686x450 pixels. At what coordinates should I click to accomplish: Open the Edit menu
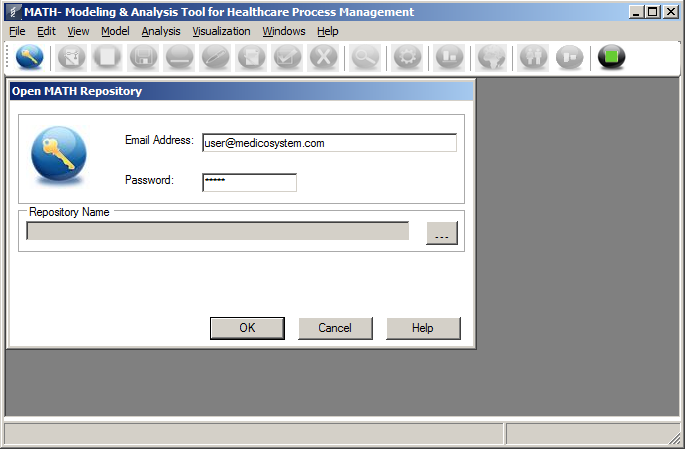(x=46, y=31)
